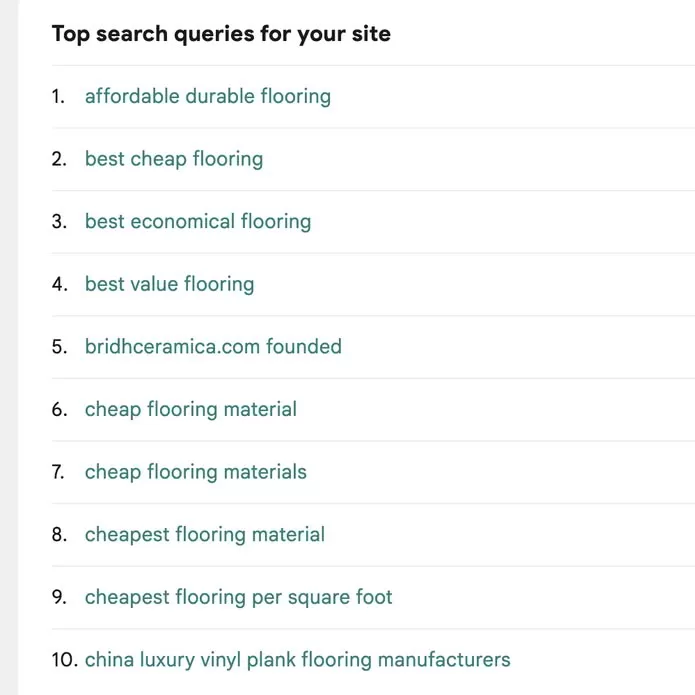Select the 'cheap flooring materials' plural query

(195, 472)
